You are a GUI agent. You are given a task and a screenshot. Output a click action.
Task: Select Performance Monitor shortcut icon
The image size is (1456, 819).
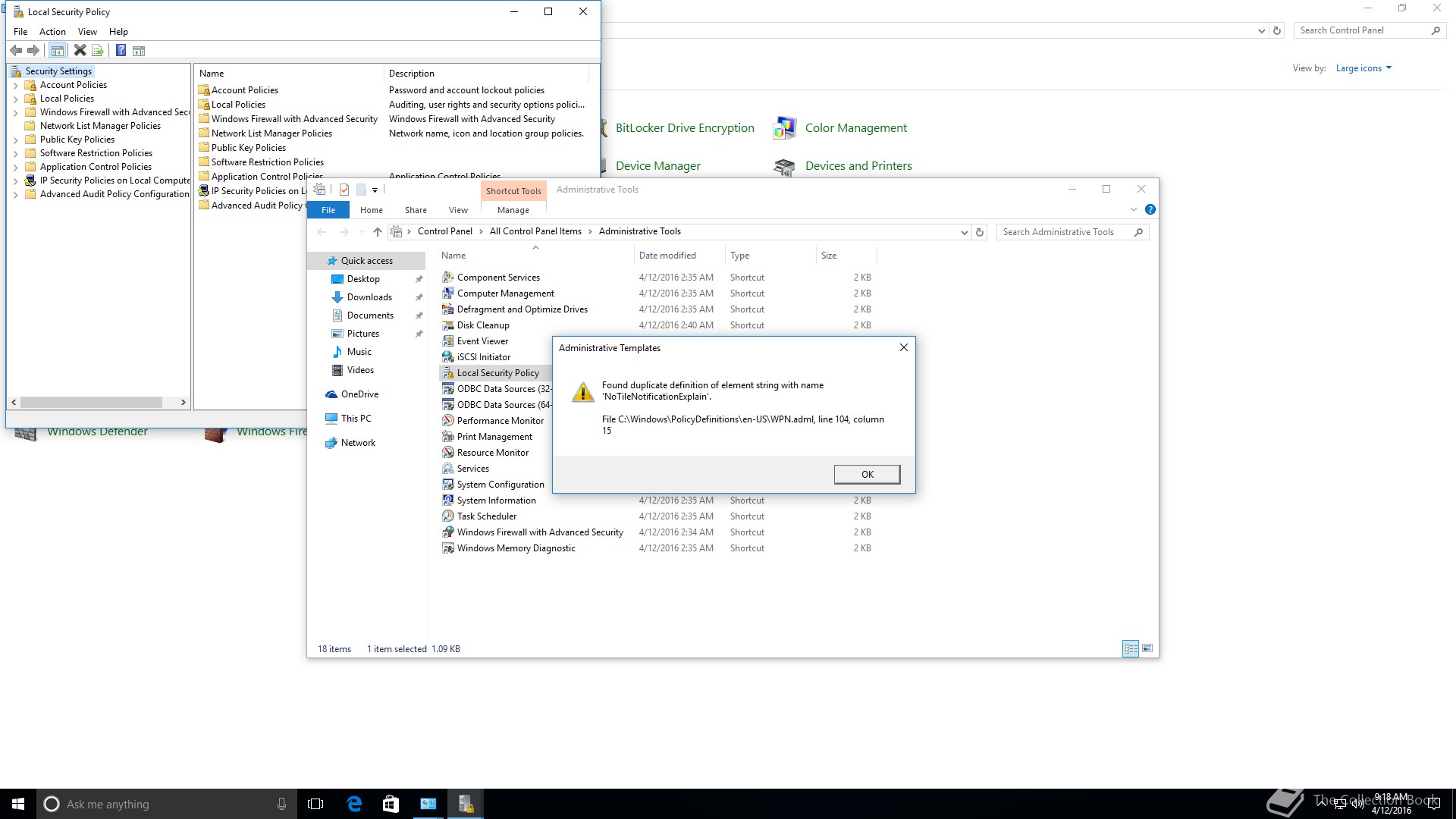[448, 420]
